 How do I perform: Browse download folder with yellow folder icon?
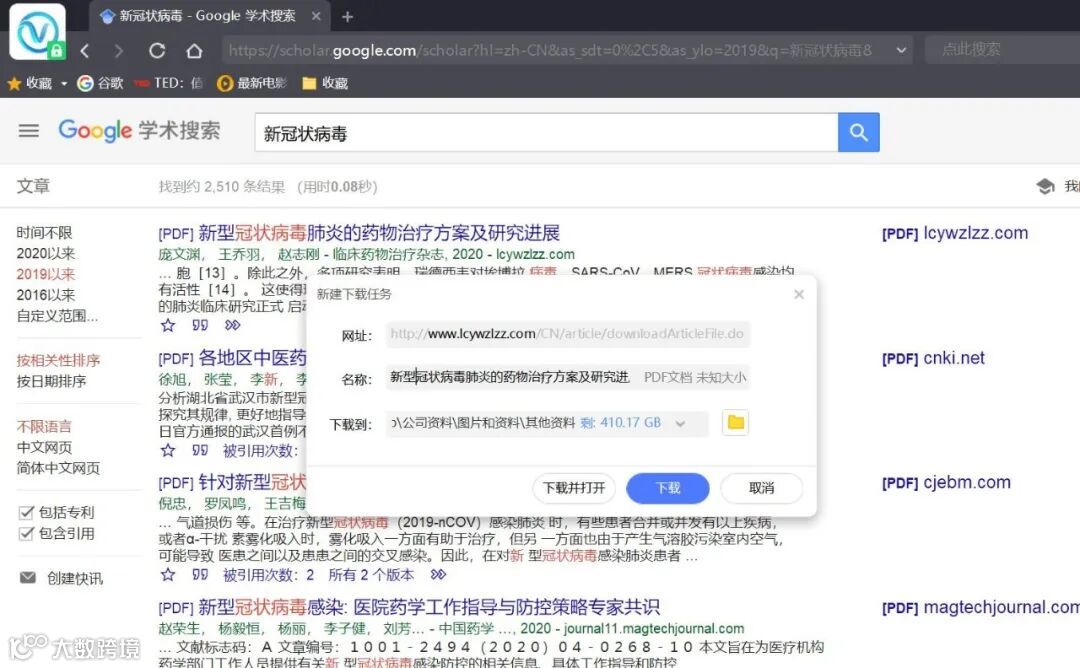coord(736,422)
